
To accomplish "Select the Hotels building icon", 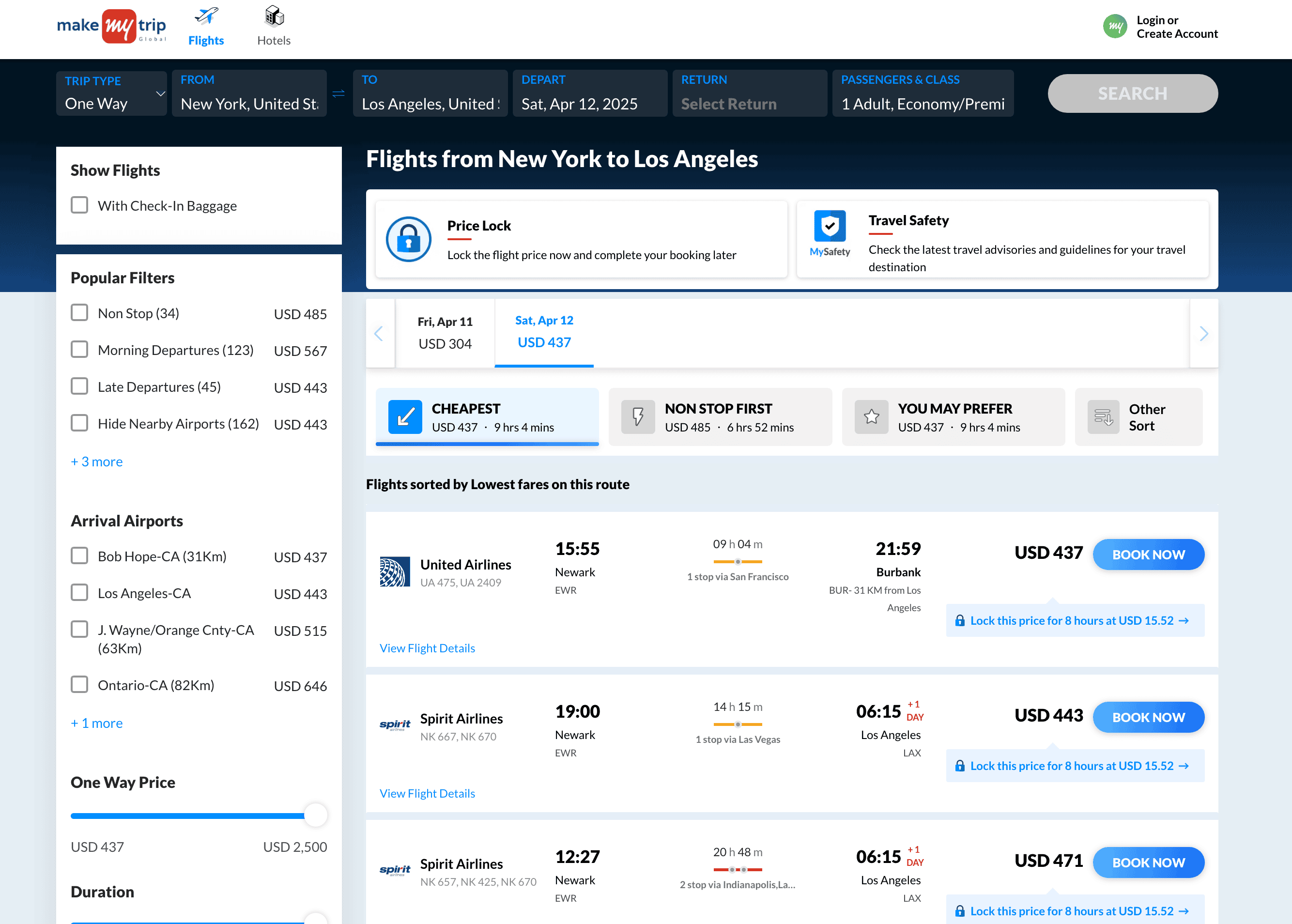I will click(x=274, y=16).
